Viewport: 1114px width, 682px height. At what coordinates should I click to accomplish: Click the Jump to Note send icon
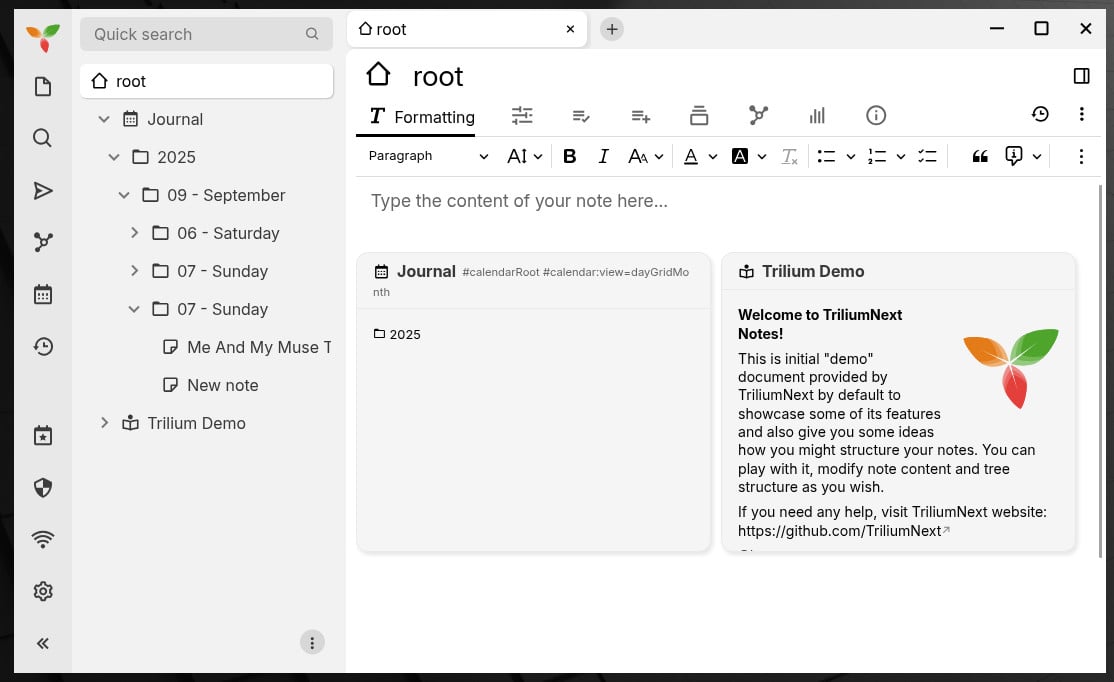pos(42,191)
